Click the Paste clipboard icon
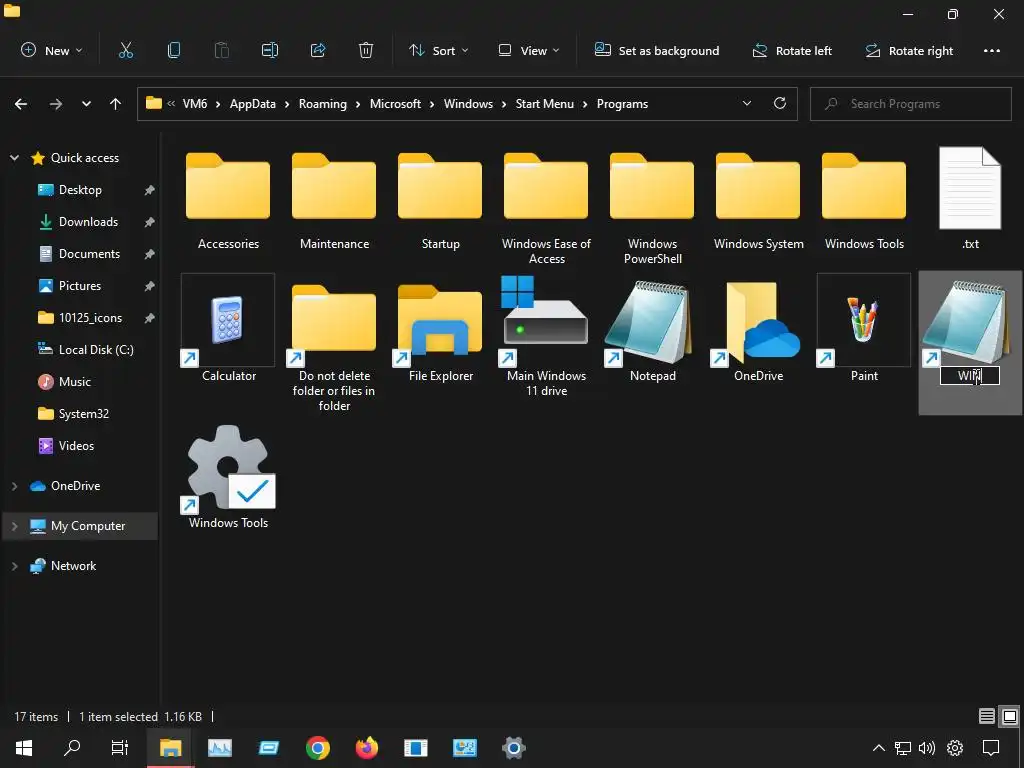The width and height of the screenshot is (1024, 768). pos(222,50)
